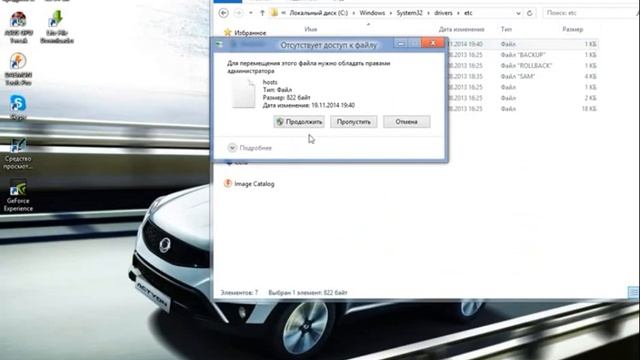Click the etc breadcrumb segment

tap(468, 13)
